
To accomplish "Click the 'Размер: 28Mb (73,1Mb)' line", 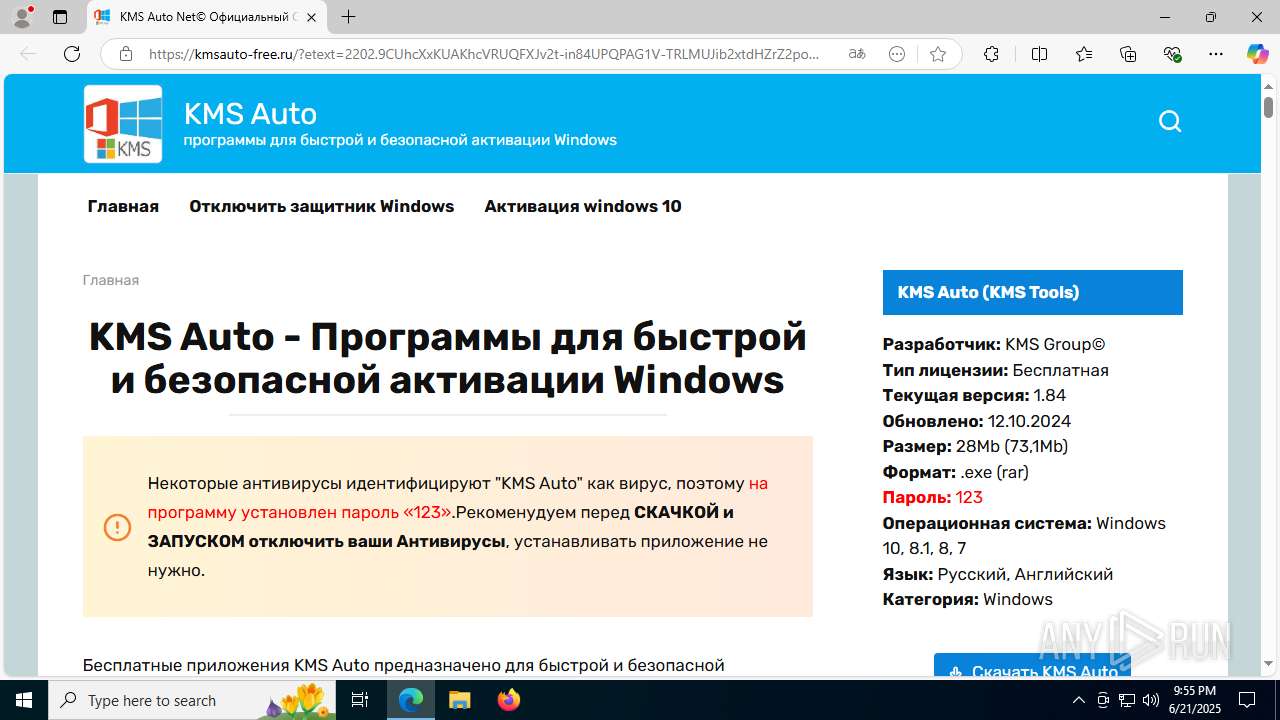I will (x=975, y=446).
